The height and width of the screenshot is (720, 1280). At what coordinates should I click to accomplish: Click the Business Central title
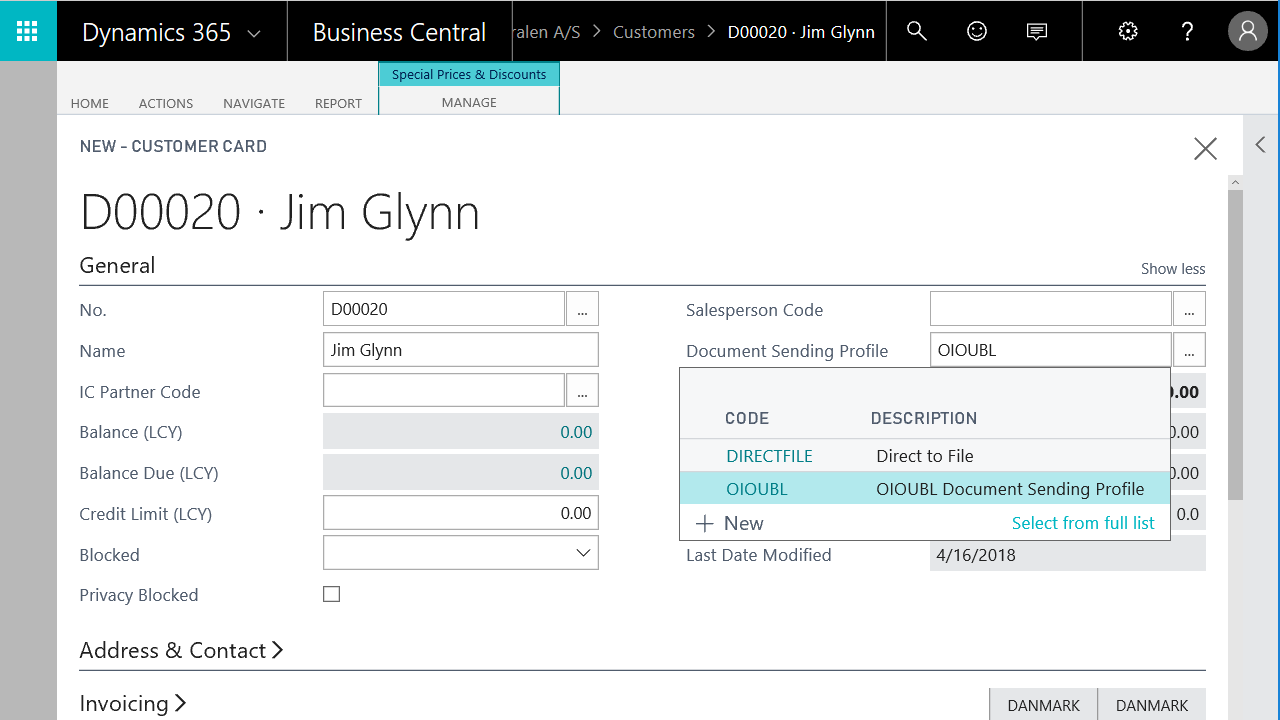pyautogui.click(x=399, y=32)
